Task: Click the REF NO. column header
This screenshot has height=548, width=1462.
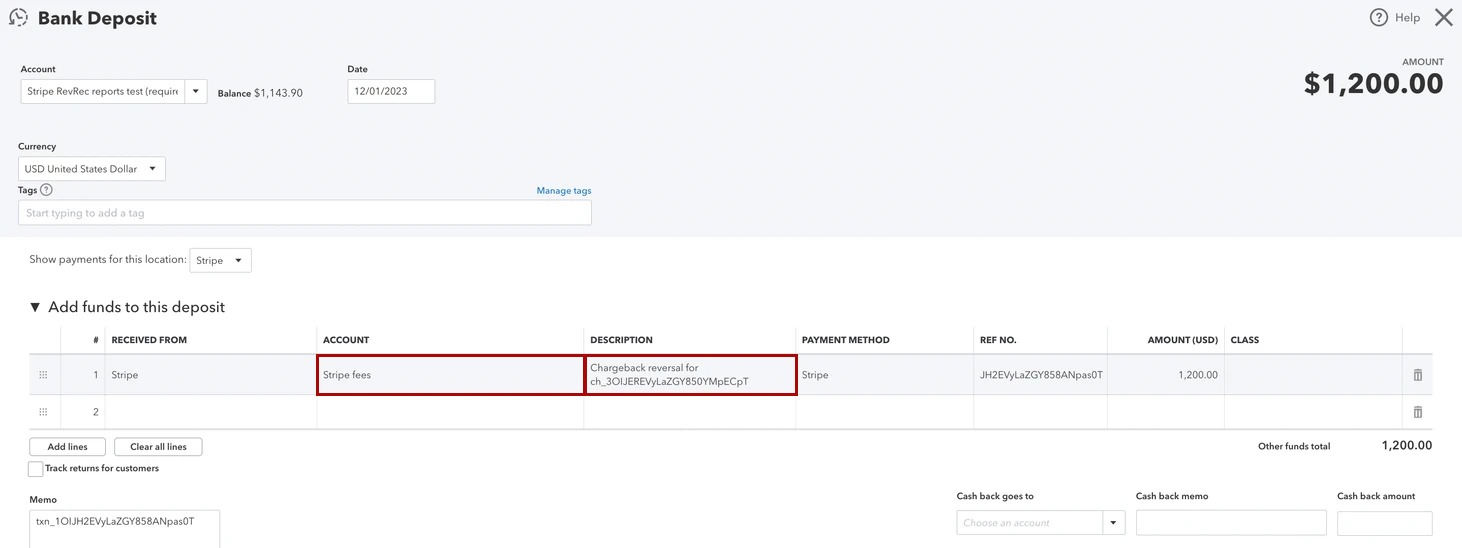Action: (998, 340)
